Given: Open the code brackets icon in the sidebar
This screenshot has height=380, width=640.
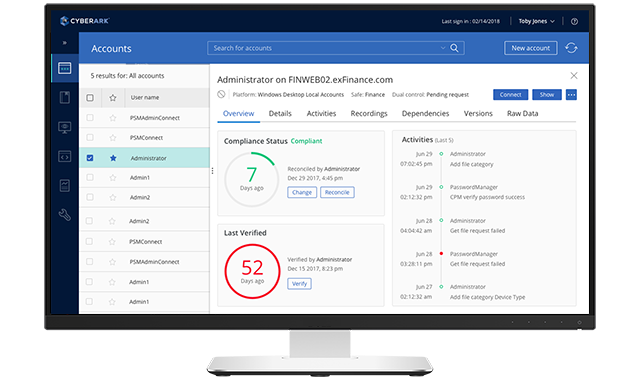Looking at the screenshot, I should click(x=64, y=156).
